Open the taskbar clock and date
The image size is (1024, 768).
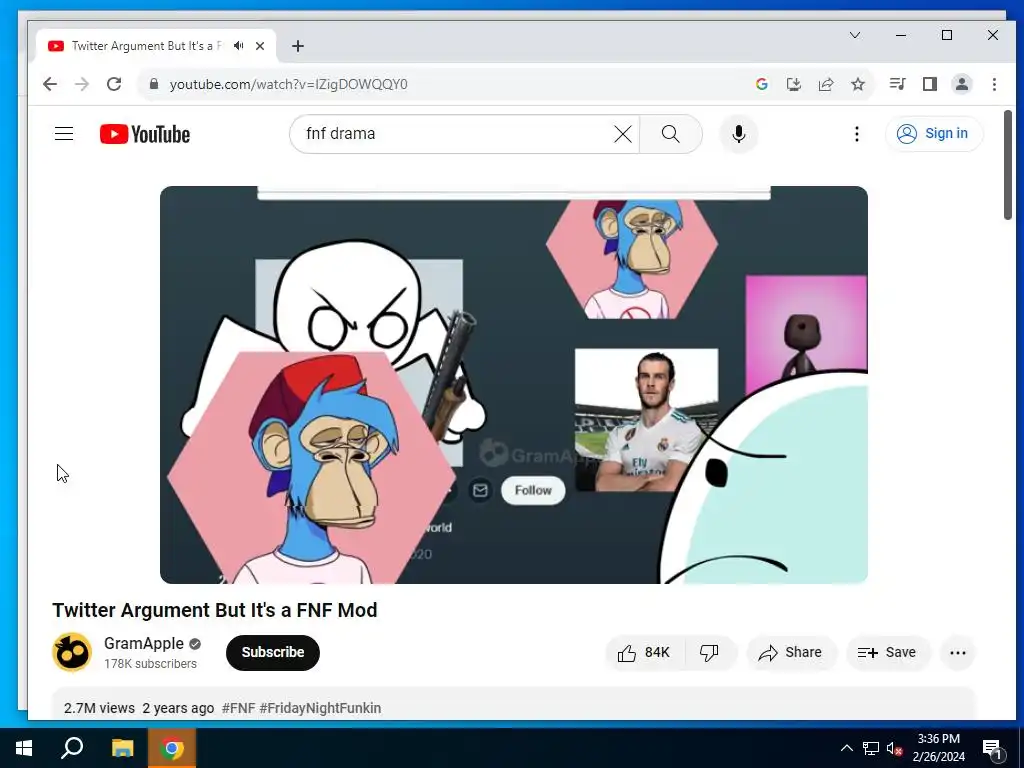[x=938, y=748]
